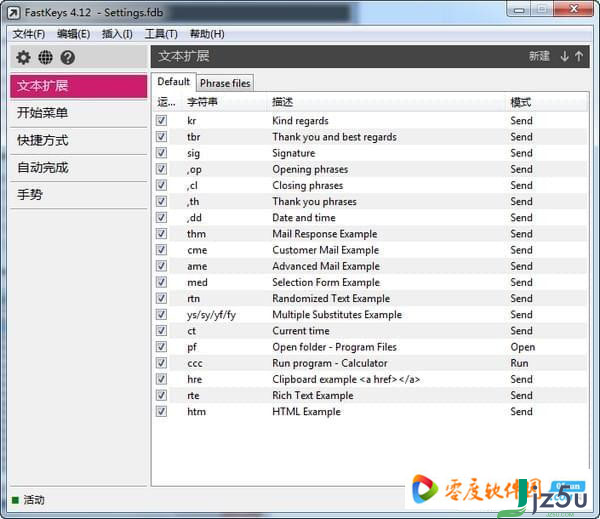The width and height of the screenshot is (600, 519).
Task: Open the 文件(F) menu
Action: coord(29,34)
